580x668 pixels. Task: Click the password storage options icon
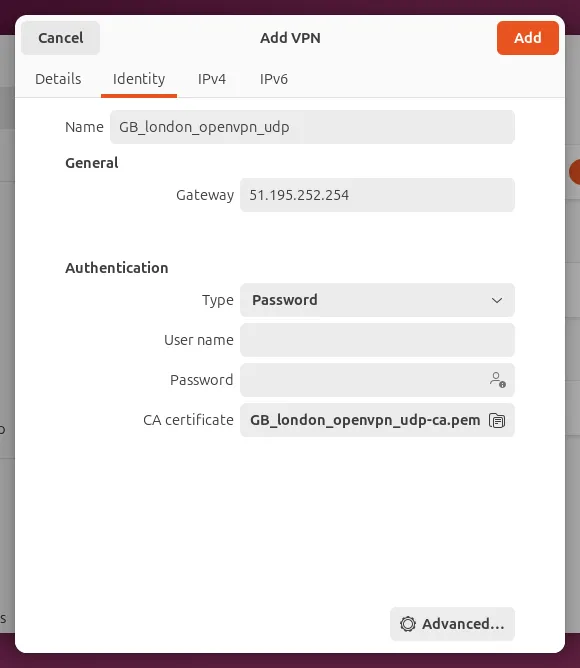(497, 380)
